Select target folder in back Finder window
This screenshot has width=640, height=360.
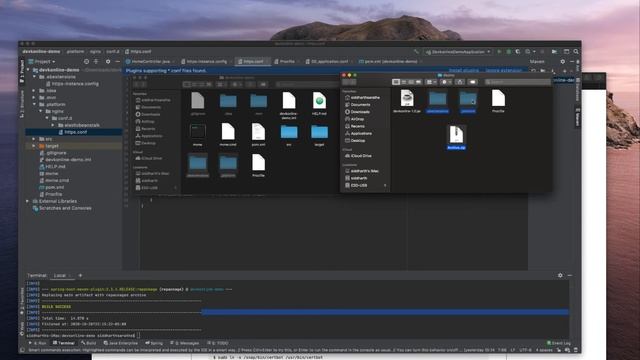319,135
